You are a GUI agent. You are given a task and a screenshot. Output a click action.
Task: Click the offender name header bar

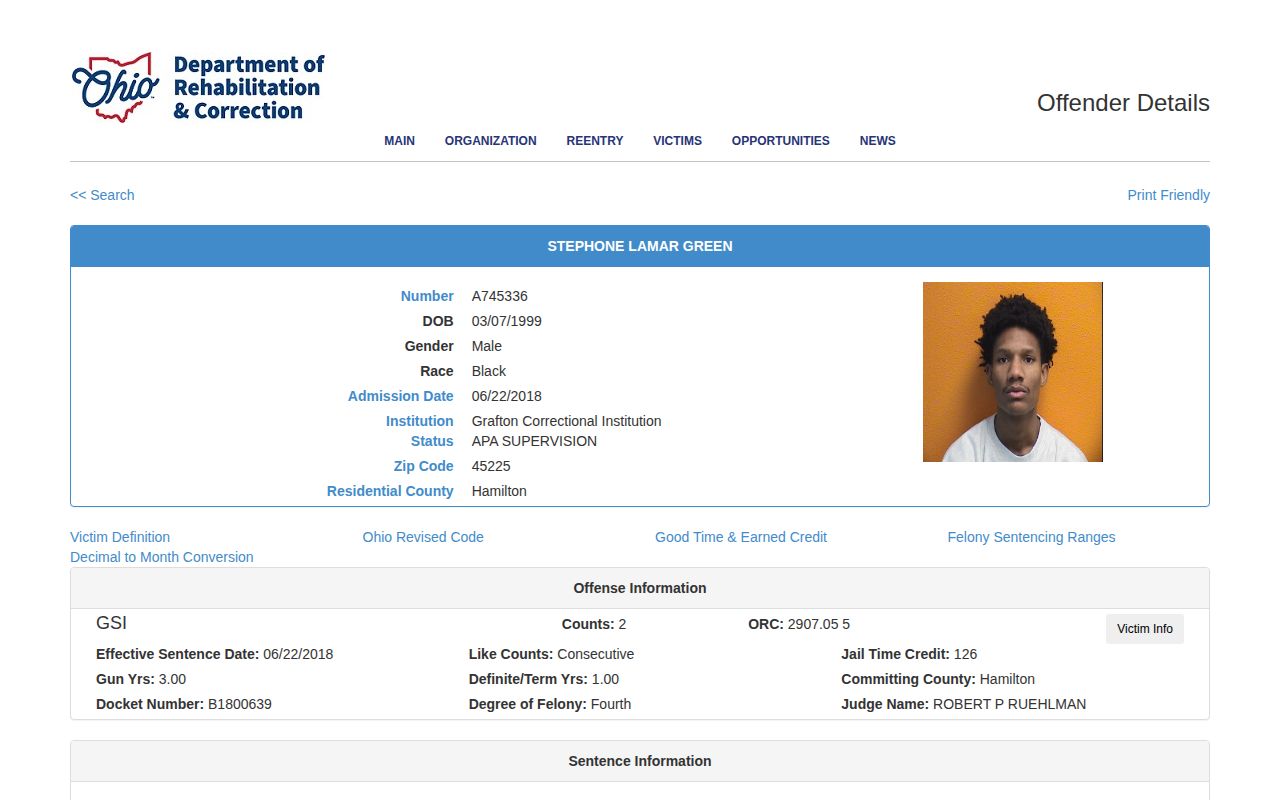coord(640,246)
